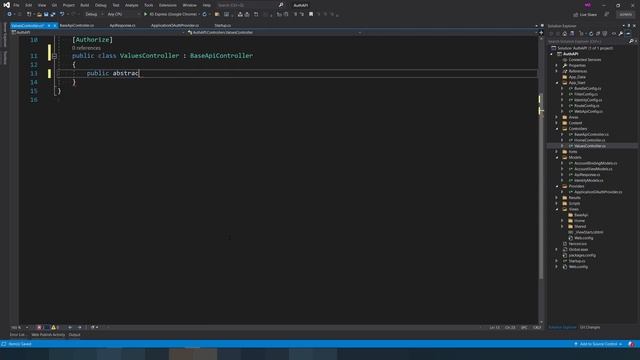This screenshot has width=640, height=360.
Task: Open the Build menu
Action: click(84, 5)
